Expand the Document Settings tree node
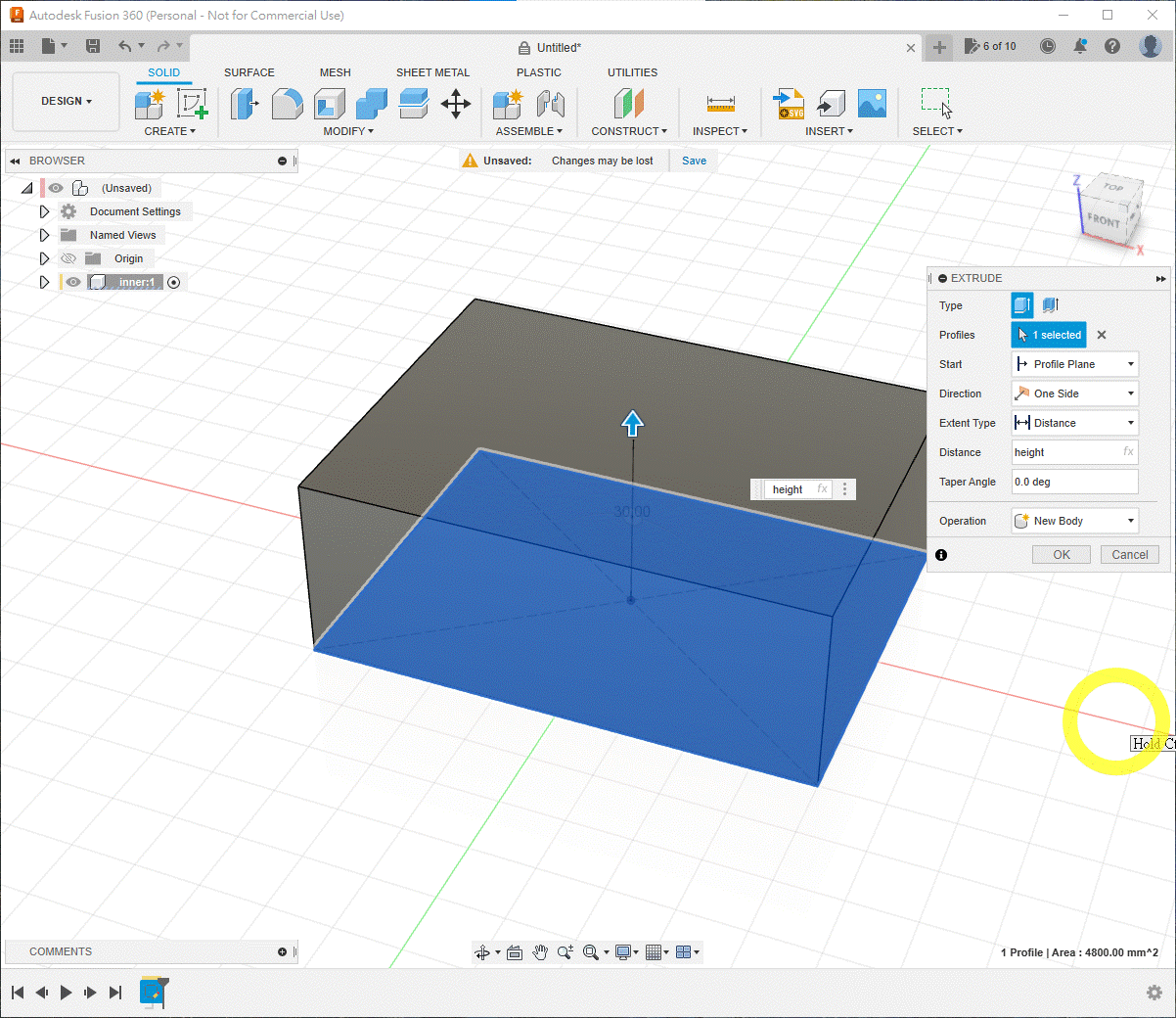This screenshot has width=1176, height=1018. (x=44, y=211)
